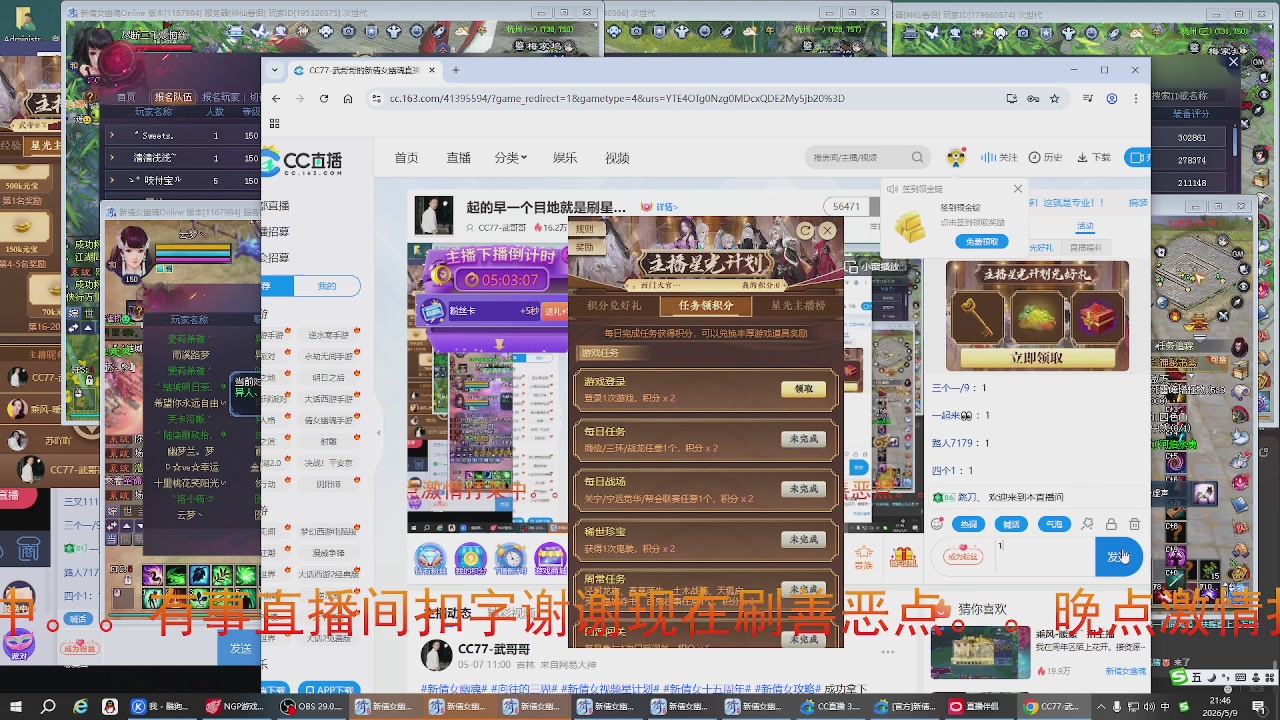Open the 直播 nav item

(458, 157)
